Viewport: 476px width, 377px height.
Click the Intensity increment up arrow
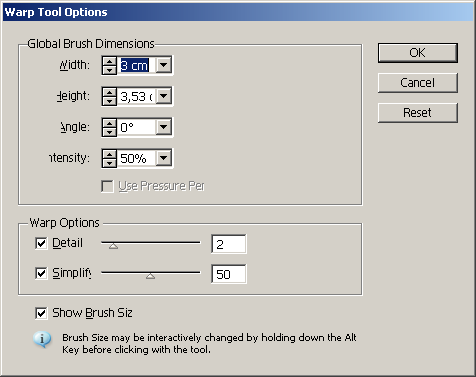tap(109, 154)
